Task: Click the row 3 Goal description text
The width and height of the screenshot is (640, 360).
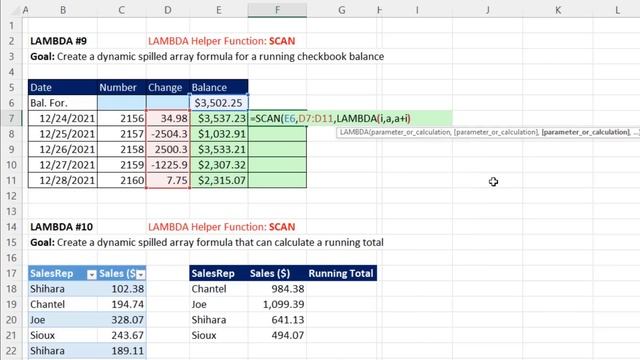Action: pyautogui.click(x=207, y=56)
